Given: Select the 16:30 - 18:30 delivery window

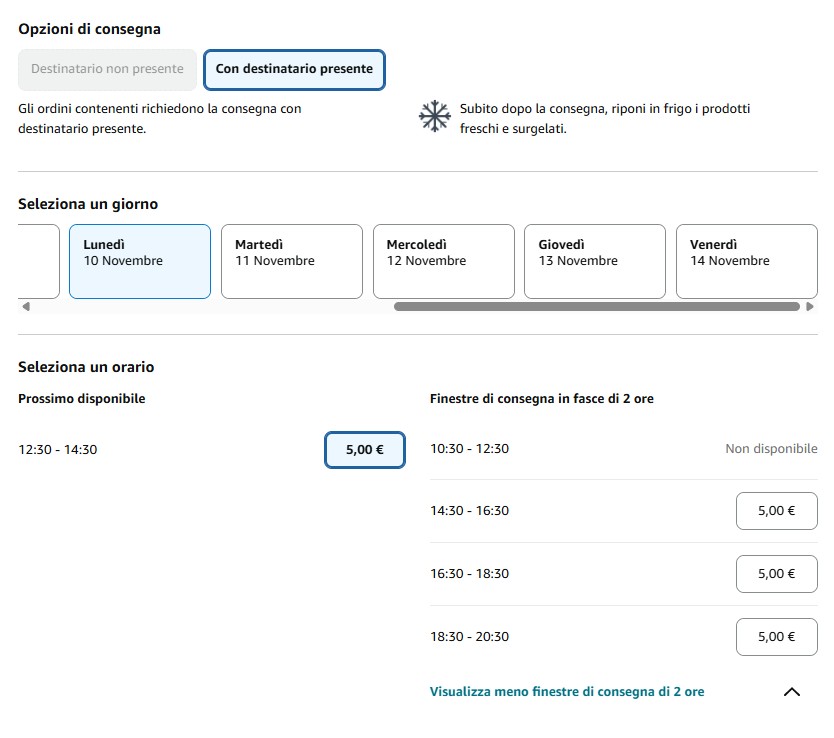Looking at the screenshot, I should 776,574.
